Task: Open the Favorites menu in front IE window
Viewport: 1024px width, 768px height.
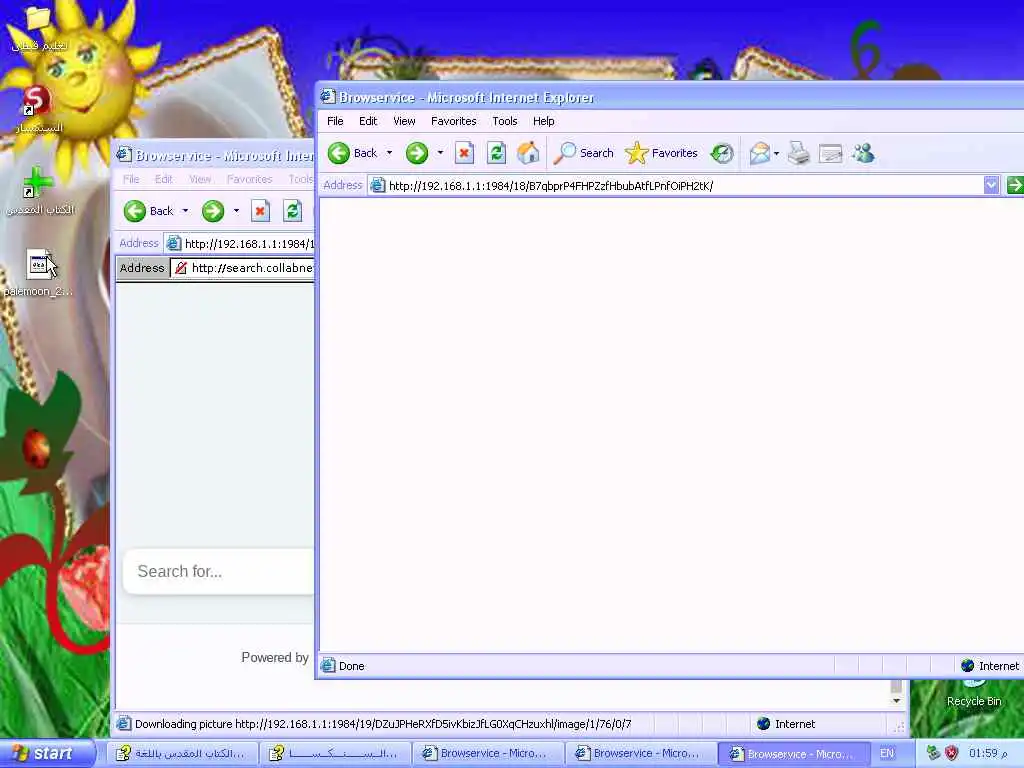Action: (x=453, y=121)
